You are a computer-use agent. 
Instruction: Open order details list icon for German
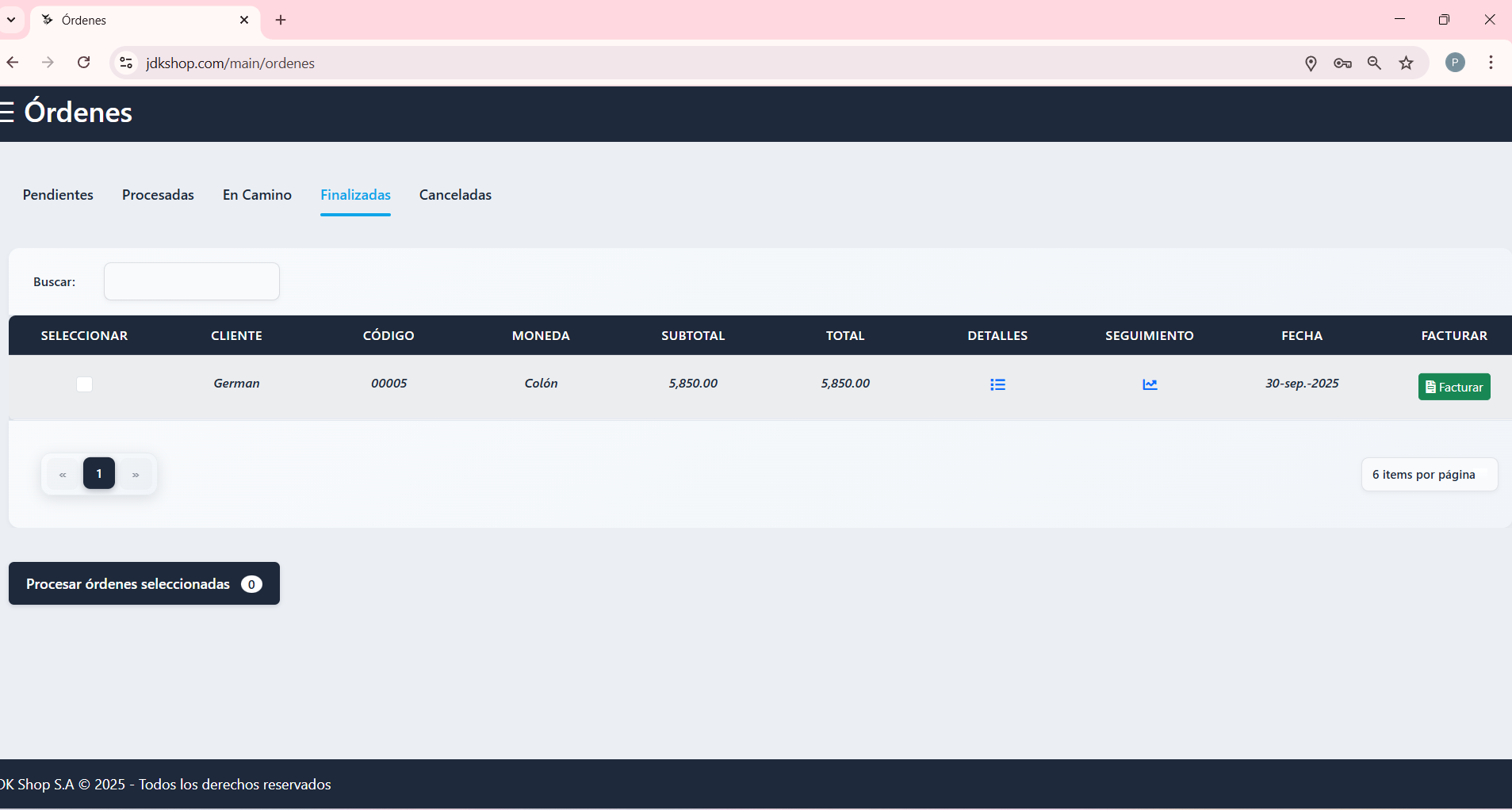pos(997,384)
